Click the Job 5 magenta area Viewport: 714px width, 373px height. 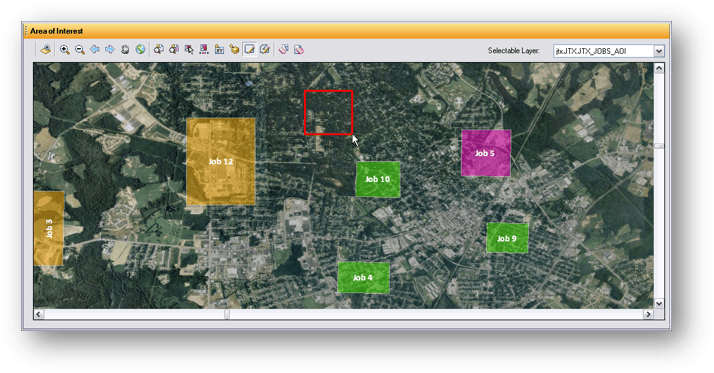coord(486,153)
